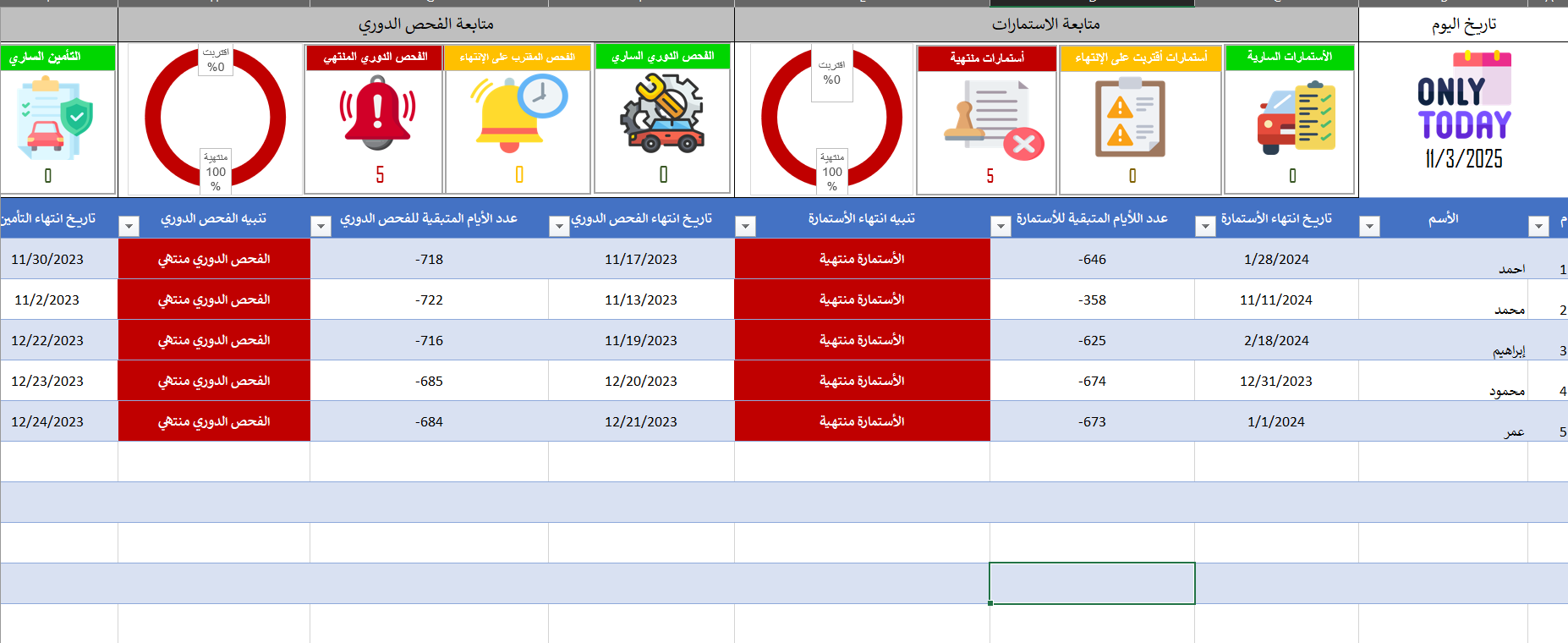The height and width of the screenshot is (643, 1568).
Task: Select the name cell إبراهيم
Action: click(1443, 340)
